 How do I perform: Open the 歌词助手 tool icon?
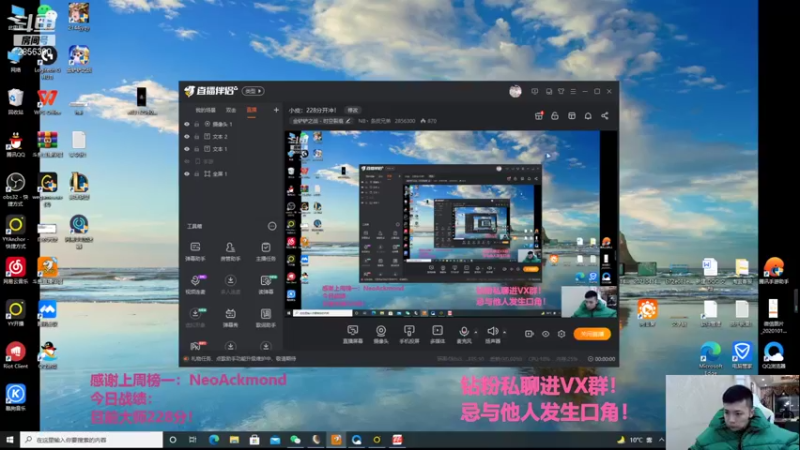coord(266,317)
